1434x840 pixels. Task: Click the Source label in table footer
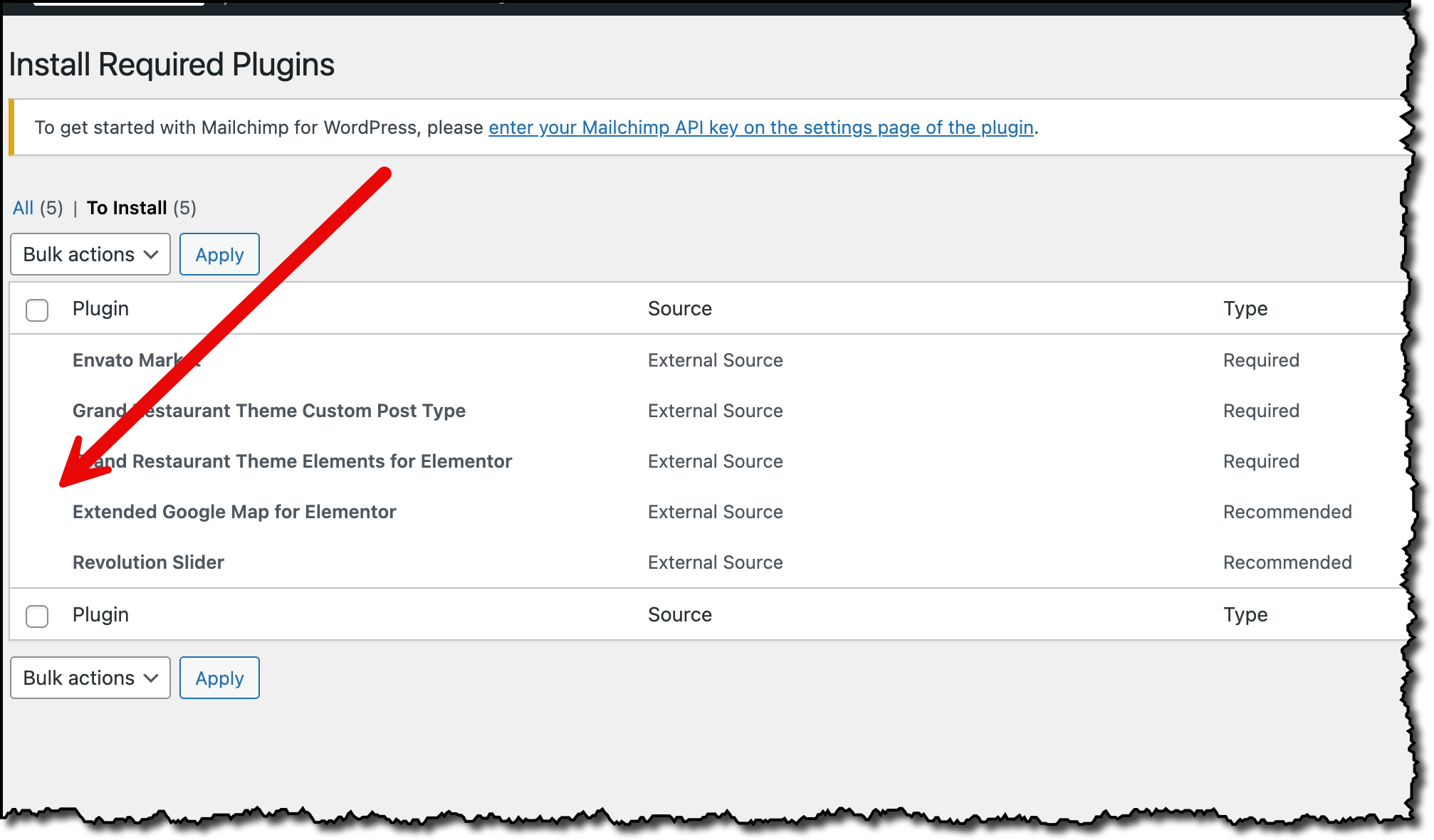(679, 615)
